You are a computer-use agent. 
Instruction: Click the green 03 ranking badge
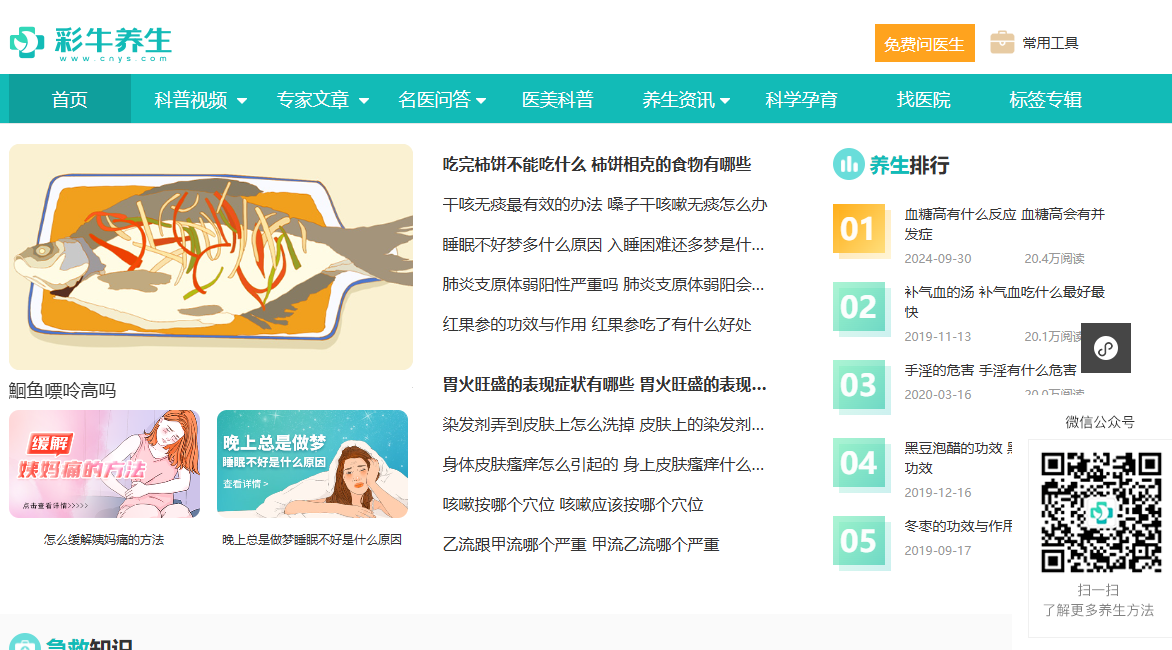[x=858, y=385]
